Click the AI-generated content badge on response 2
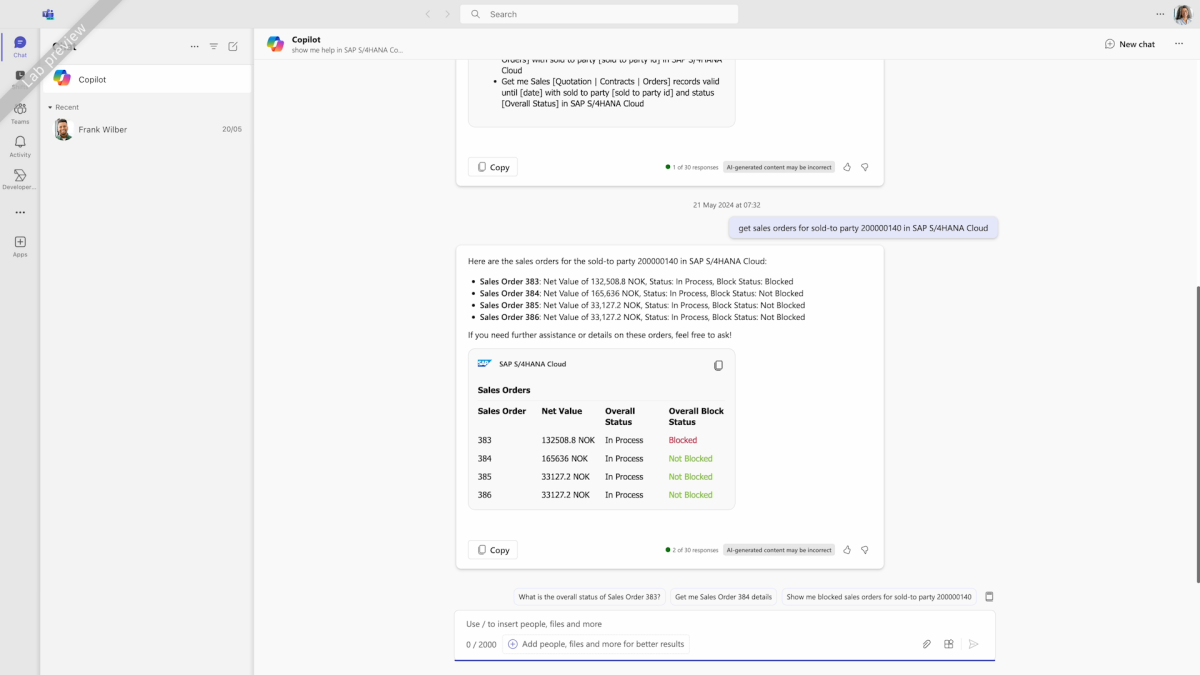Image resolution: width=1200 pixels, height=675 pixels. tap(779, 550)
